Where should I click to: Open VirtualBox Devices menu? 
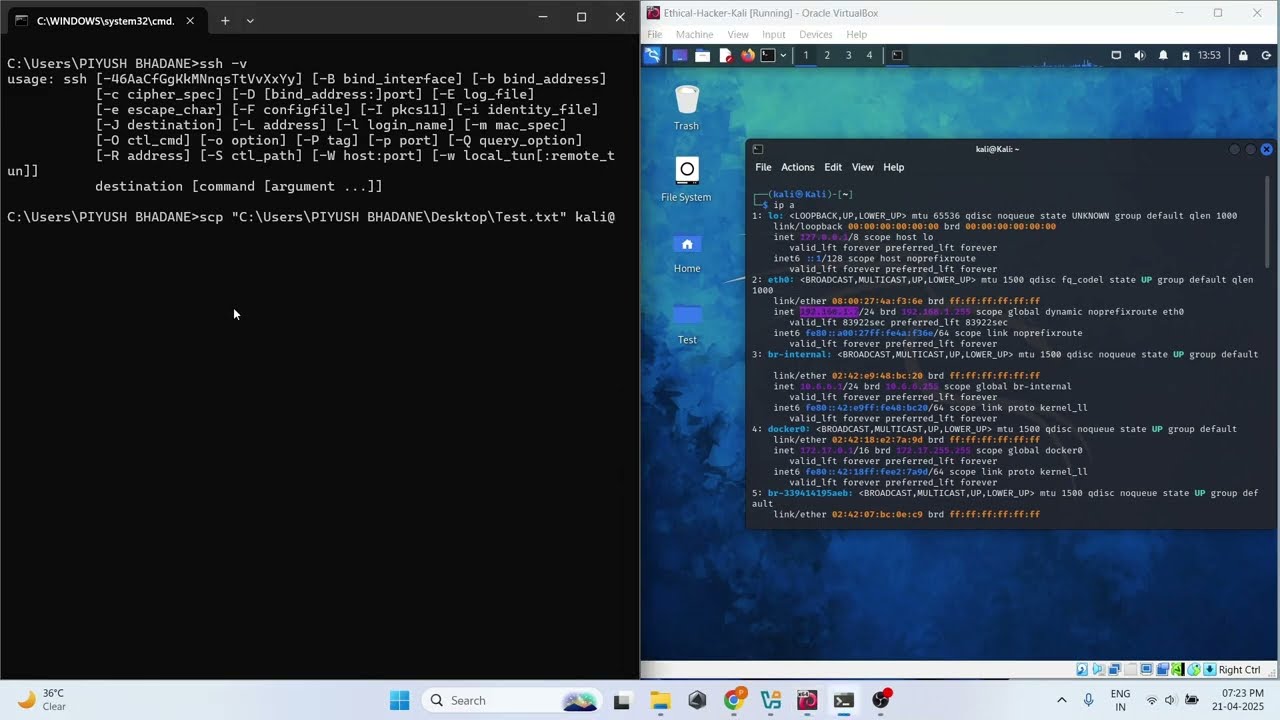tap(815, 34)
